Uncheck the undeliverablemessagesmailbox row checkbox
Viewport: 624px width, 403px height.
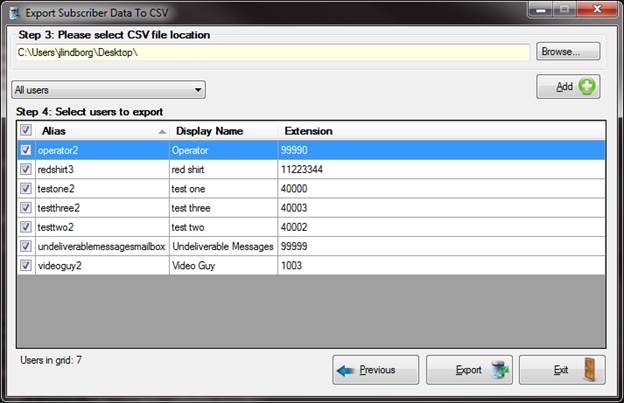tap(26, 246)
